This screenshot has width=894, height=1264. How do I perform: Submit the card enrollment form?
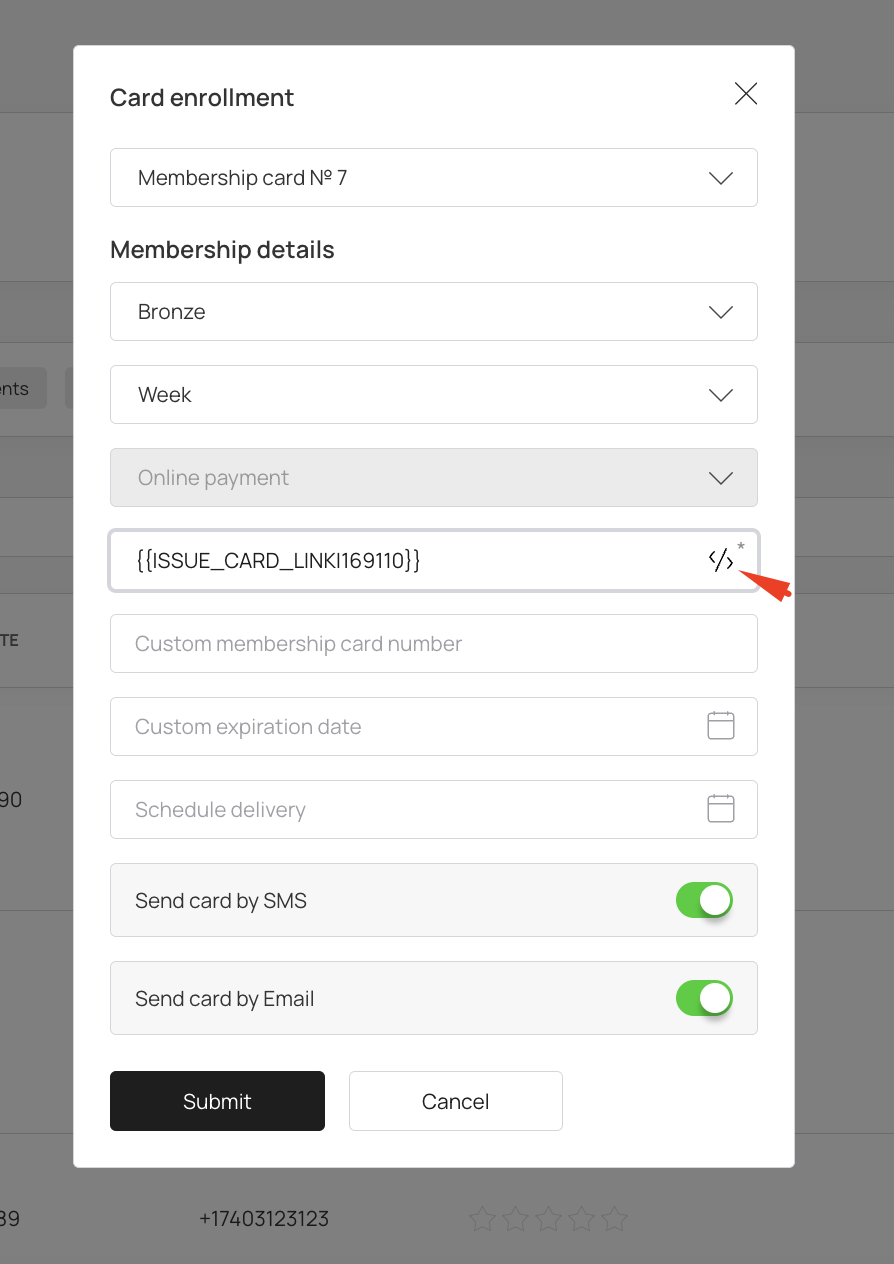point(217,1101)
